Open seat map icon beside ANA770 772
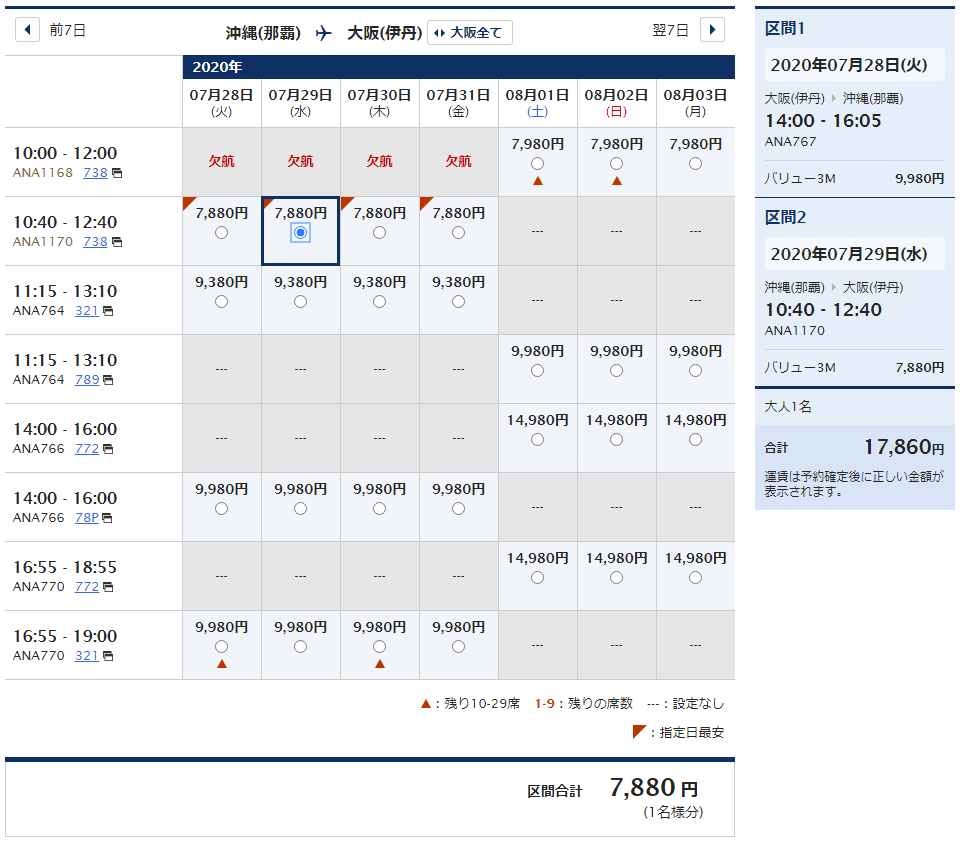 point(108,587)
